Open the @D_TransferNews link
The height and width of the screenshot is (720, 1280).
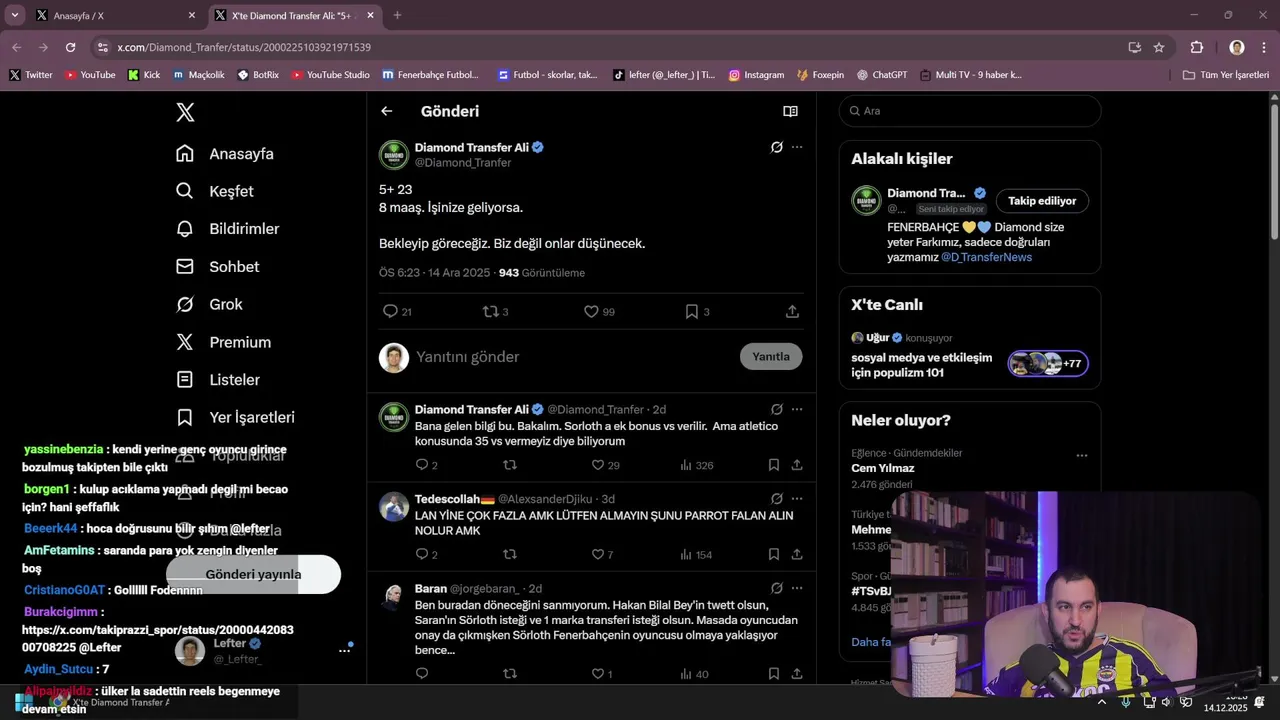click(x=986, y=257)
